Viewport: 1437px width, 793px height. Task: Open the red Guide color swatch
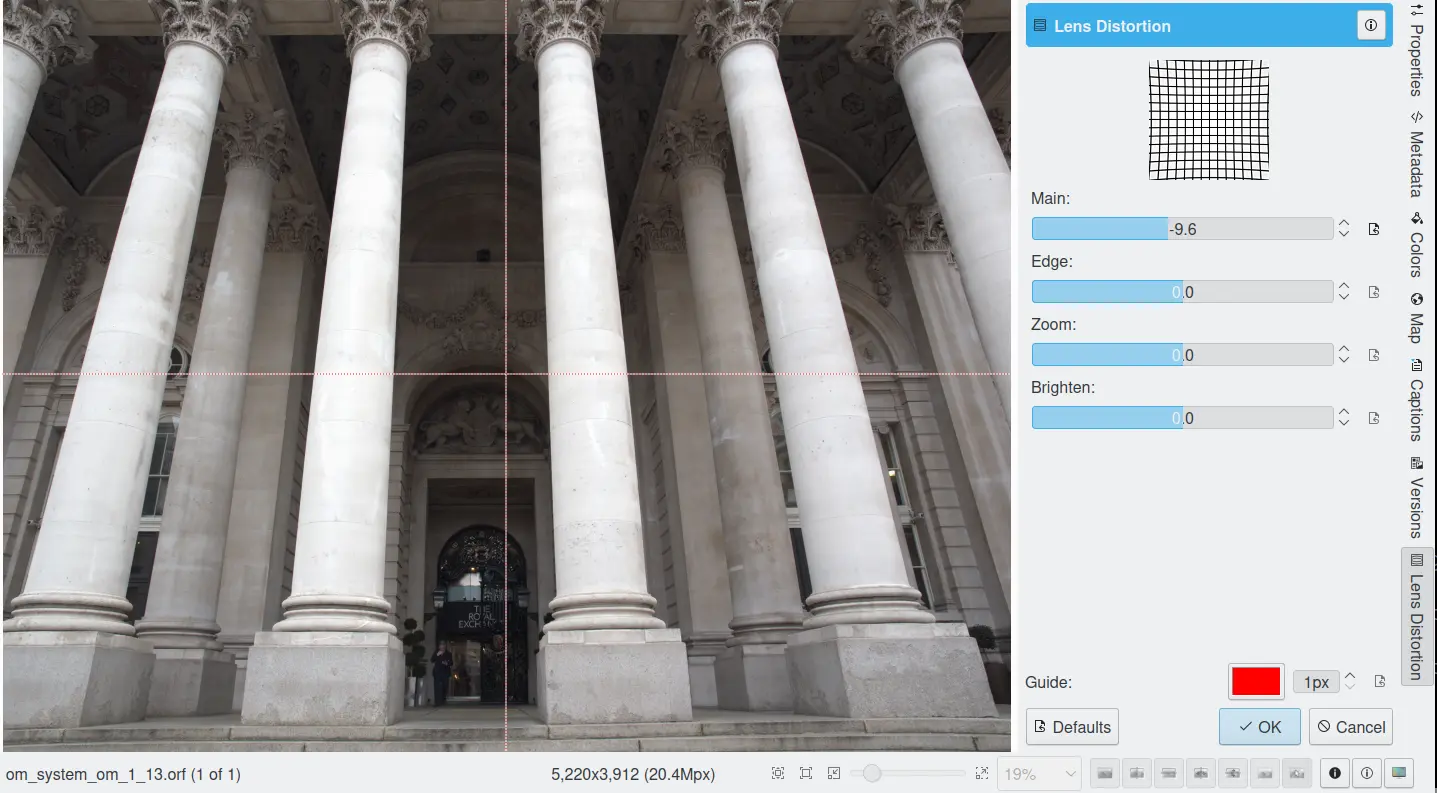[1255, 682]
